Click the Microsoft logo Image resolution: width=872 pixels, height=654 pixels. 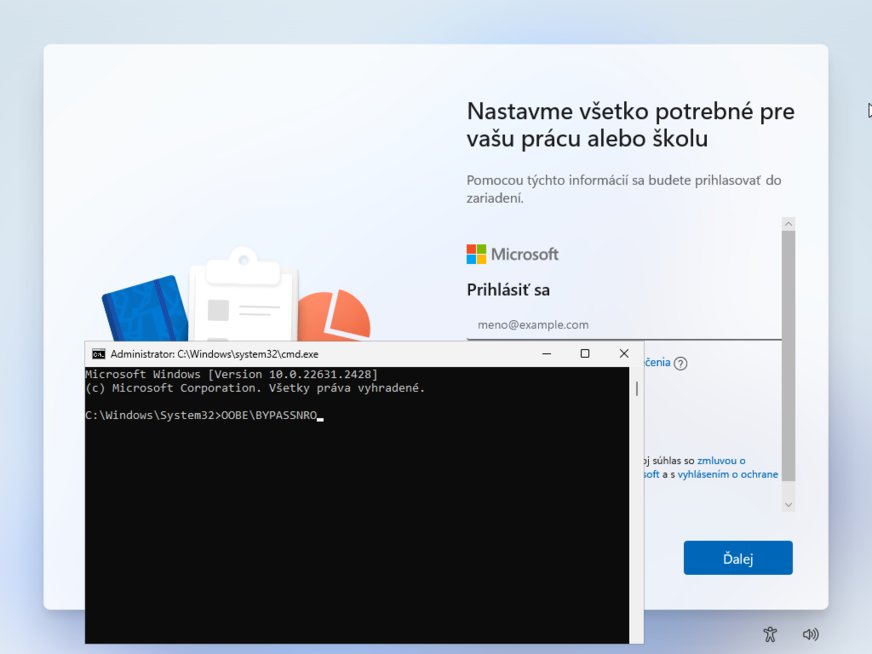click(x=512, y=254)
